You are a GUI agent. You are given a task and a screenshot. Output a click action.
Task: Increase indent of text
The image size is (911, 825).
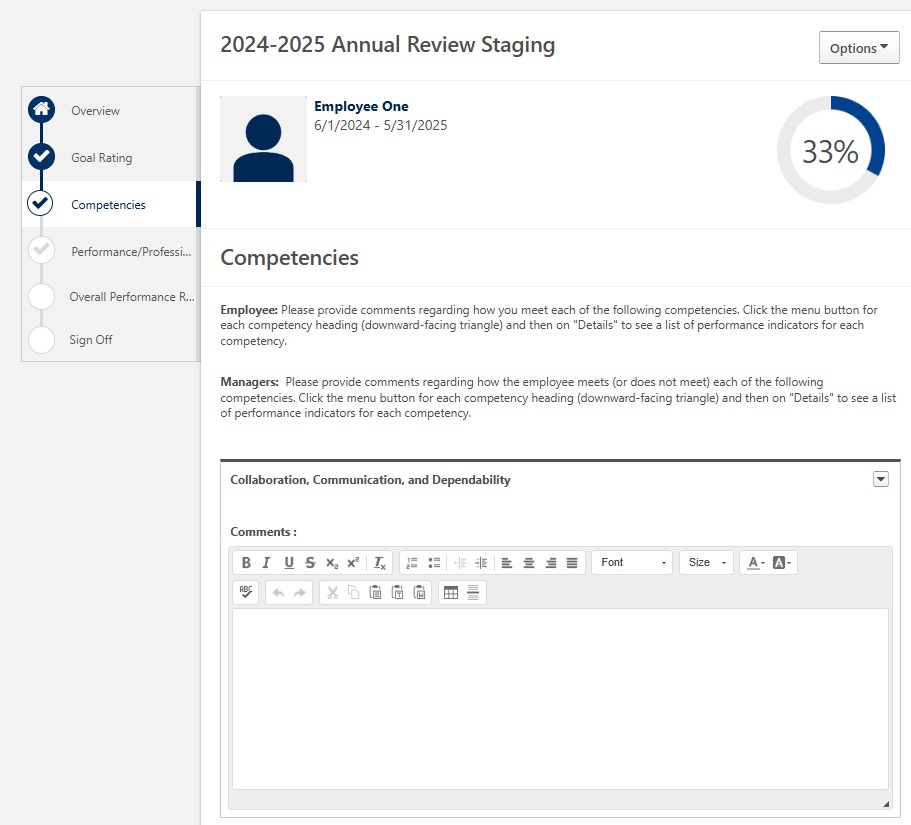[481, 562]
